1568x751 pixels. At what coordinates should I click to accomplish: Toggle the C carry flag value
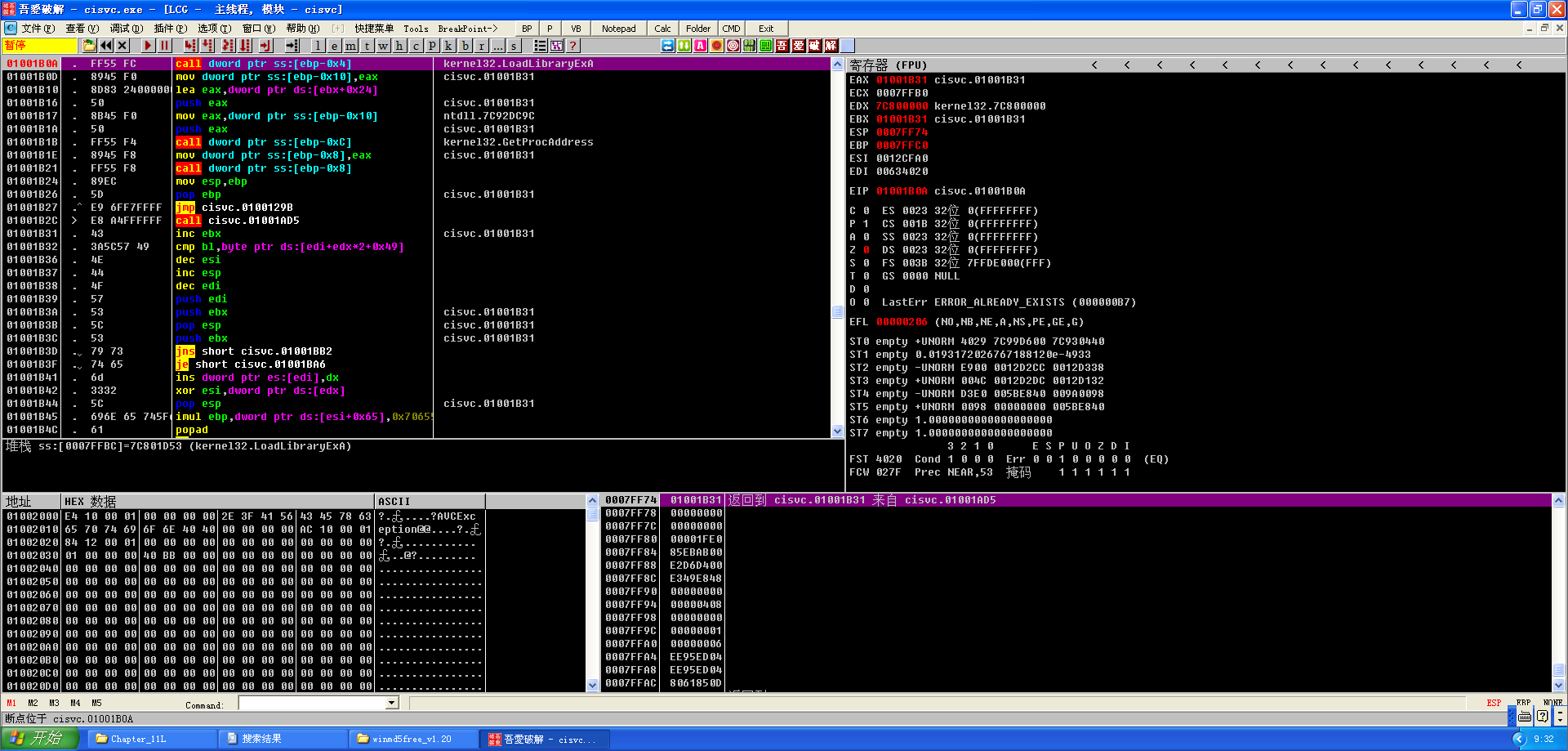866,211
